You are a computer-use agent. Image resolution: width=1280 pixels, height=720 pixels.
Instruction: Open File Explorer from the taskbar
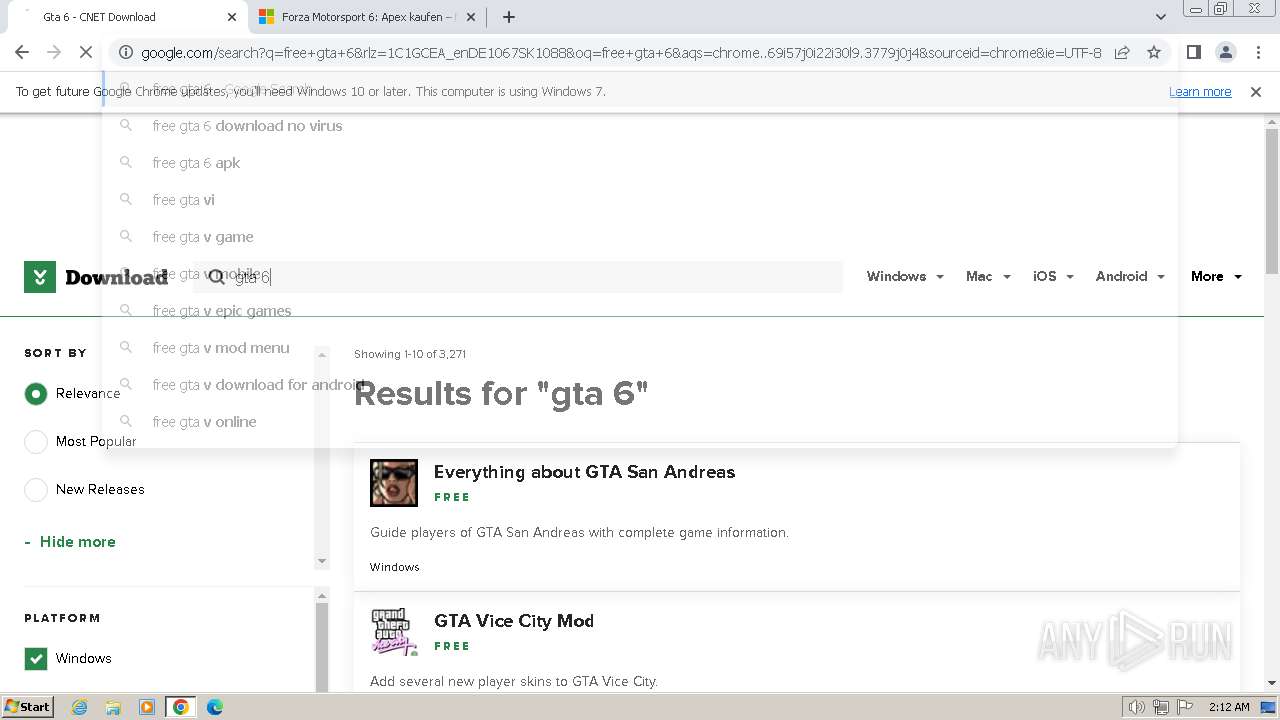pos(113,707)
